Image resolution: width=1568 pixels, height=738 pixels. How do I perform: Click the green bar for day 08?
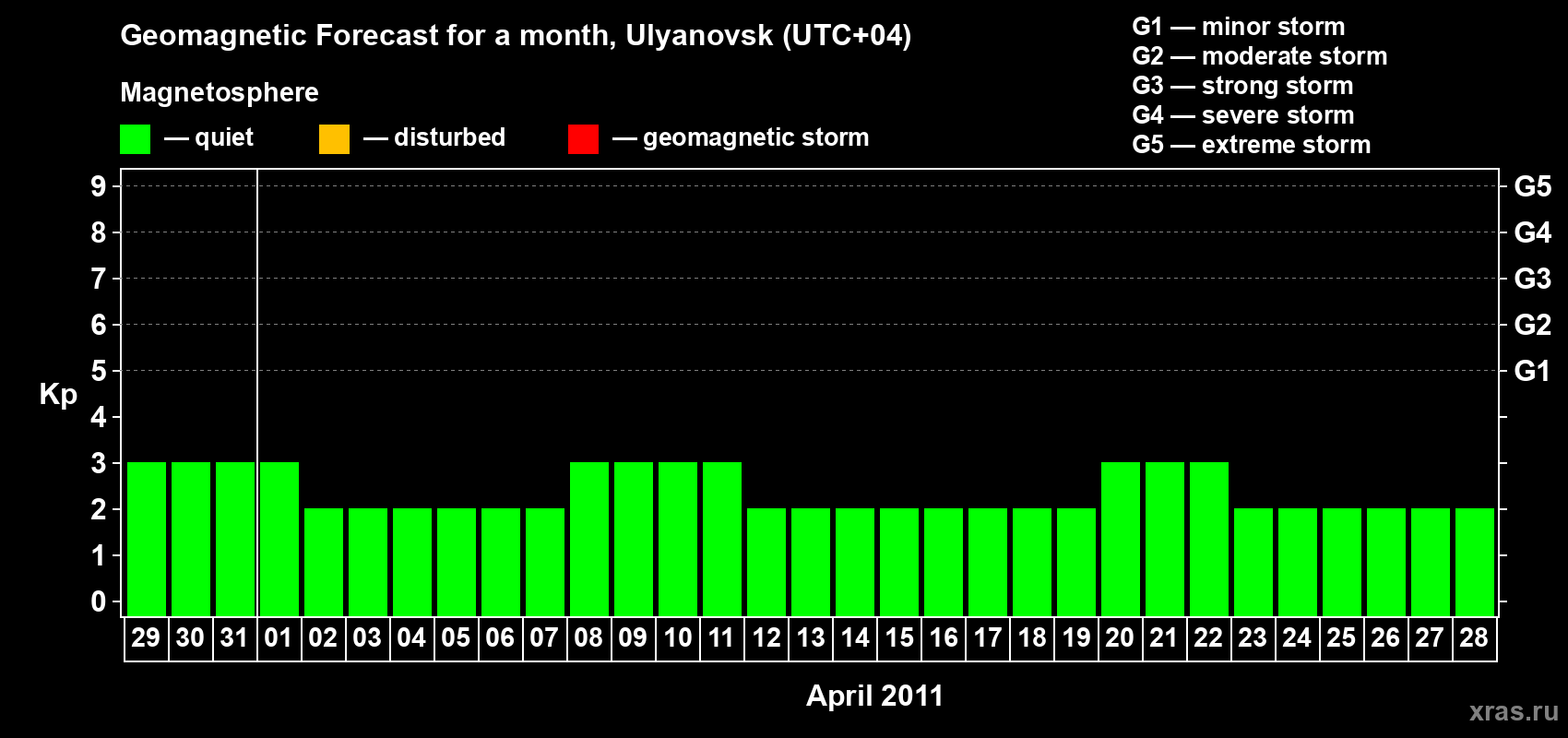coord(589,539)
